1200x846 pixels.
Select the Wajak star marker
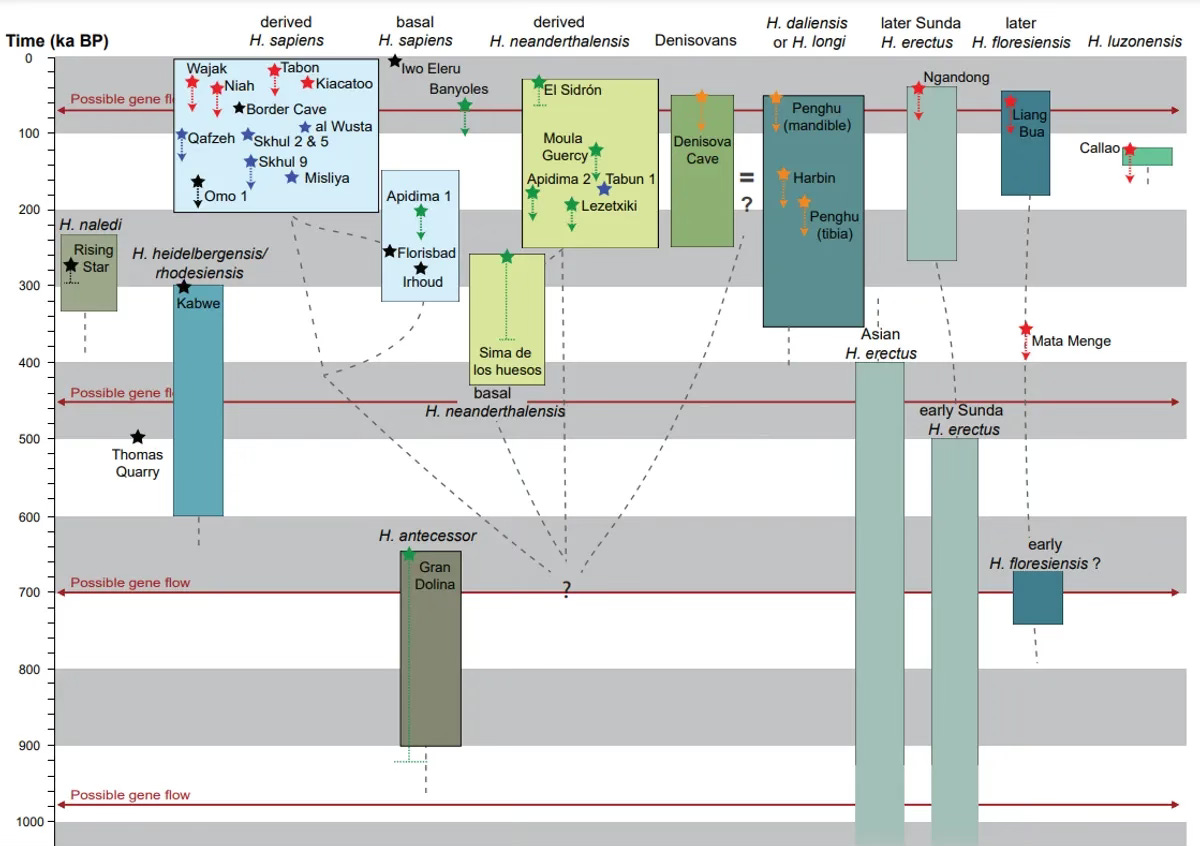[191, 80]
